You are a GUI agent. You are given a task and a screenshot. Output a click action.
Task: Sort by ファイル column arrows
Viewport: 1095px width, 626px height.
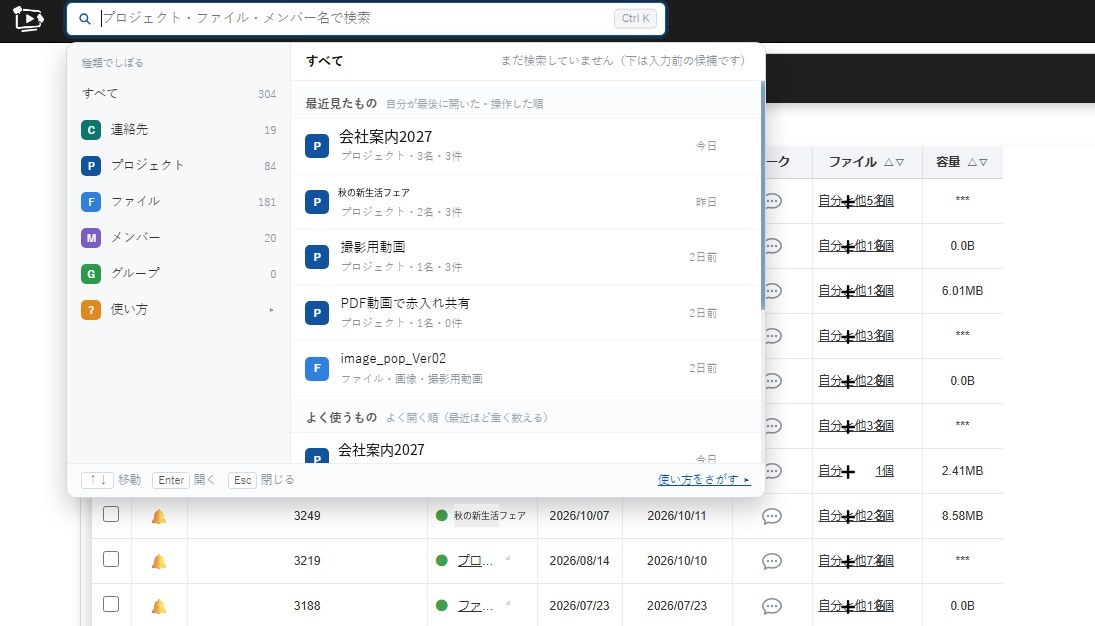[x=895, y=162]
